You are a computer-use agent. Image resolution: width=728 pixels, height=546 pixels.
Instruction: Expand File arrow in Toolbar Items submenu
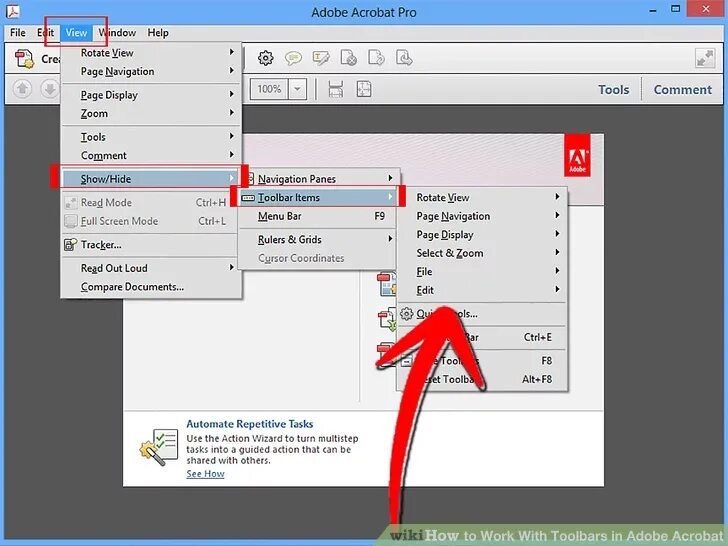coord(557,271)
